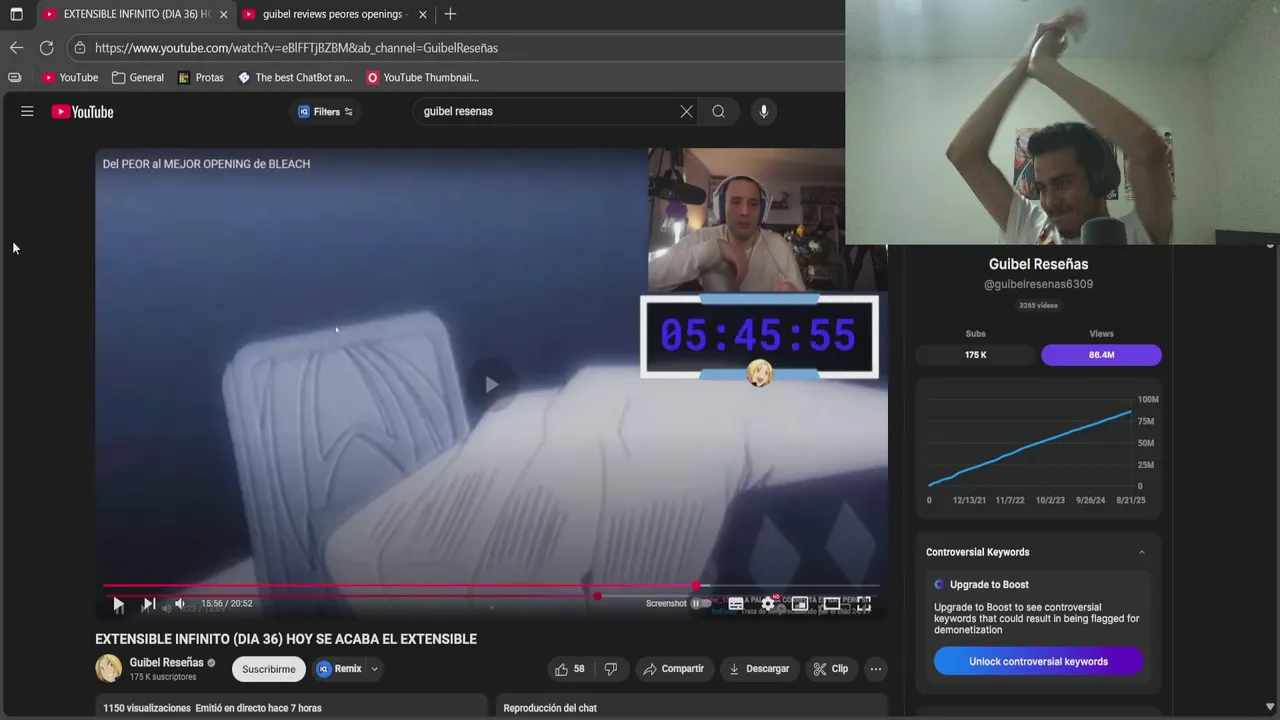Enter fullscreen with the player icon

point(863,604)
